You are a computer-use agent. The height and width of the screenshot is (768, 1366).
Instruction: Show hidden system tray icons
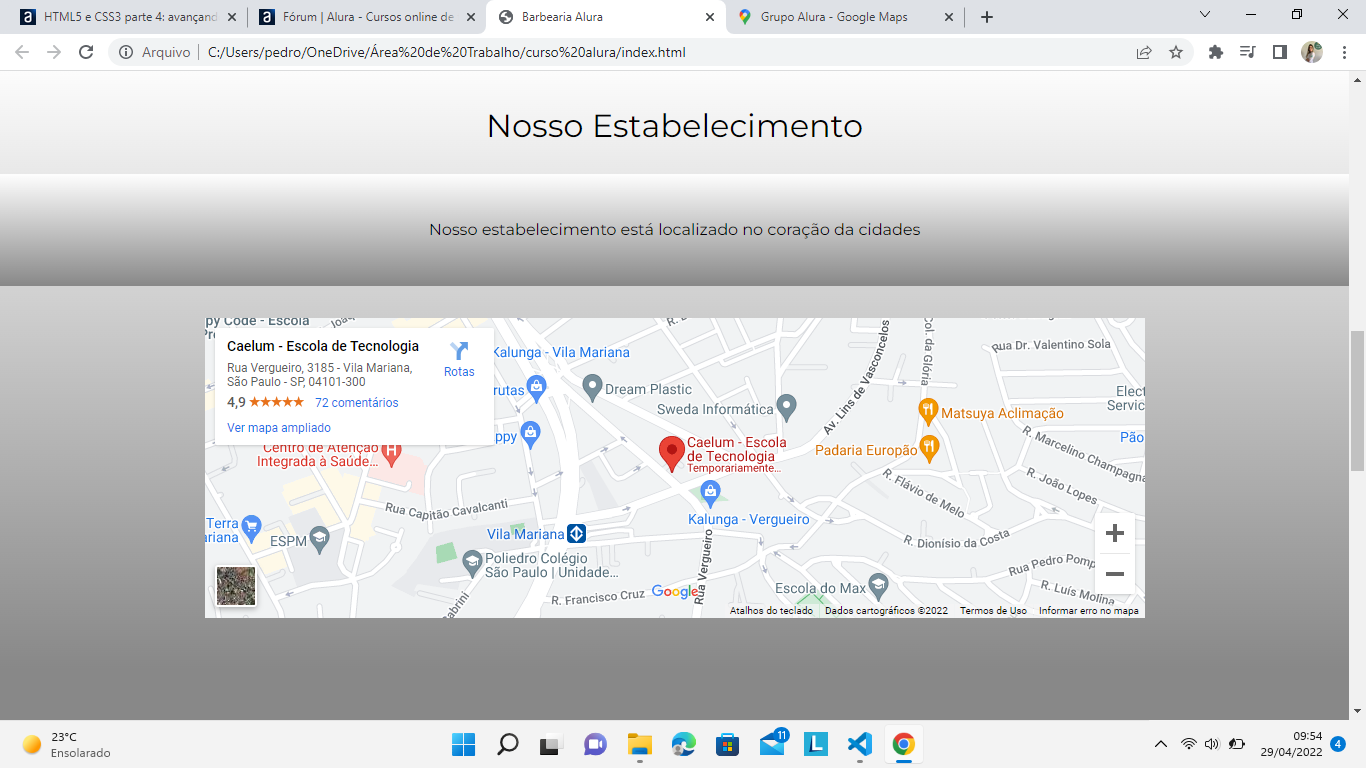click(1161, 744)
